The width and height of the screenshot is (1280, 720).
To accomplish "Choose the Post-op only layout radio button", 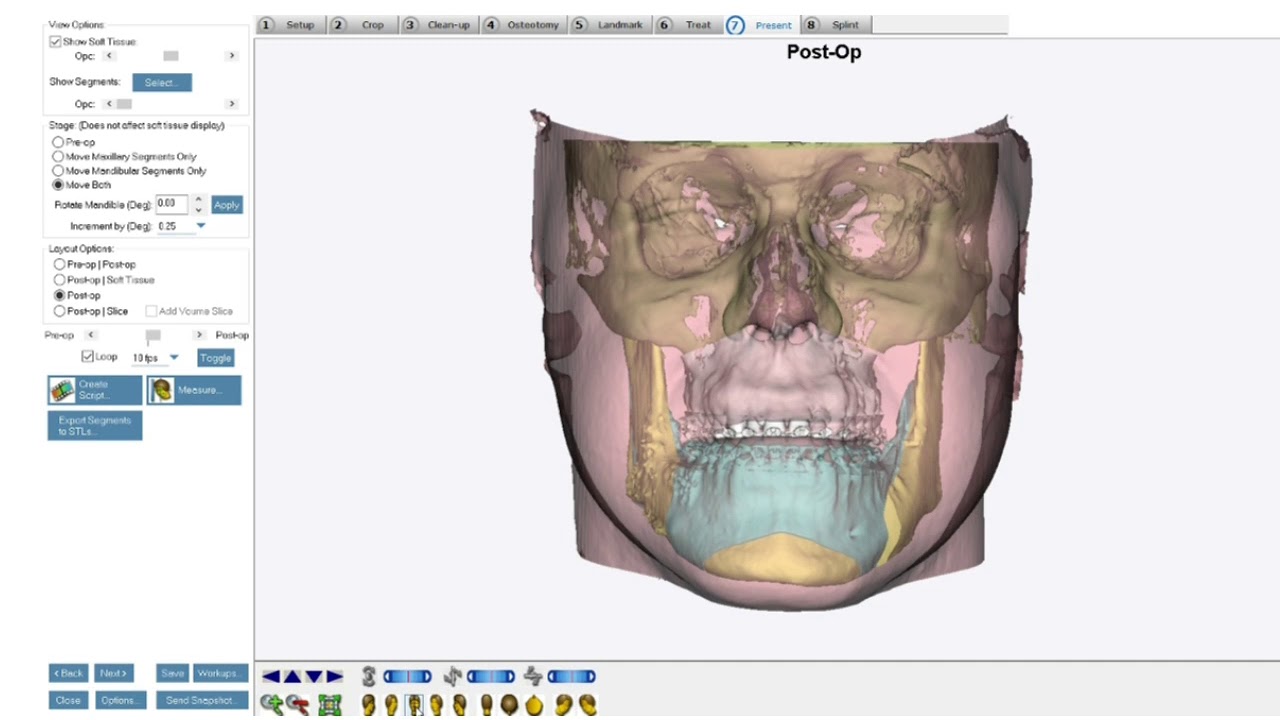I will 60,296.
